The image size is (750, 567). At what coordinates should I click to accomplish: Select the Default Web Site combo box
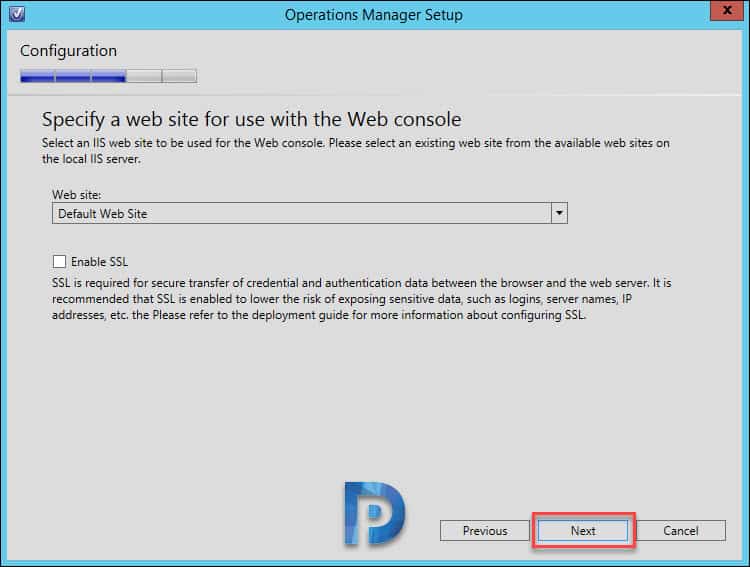coord(309,213)
